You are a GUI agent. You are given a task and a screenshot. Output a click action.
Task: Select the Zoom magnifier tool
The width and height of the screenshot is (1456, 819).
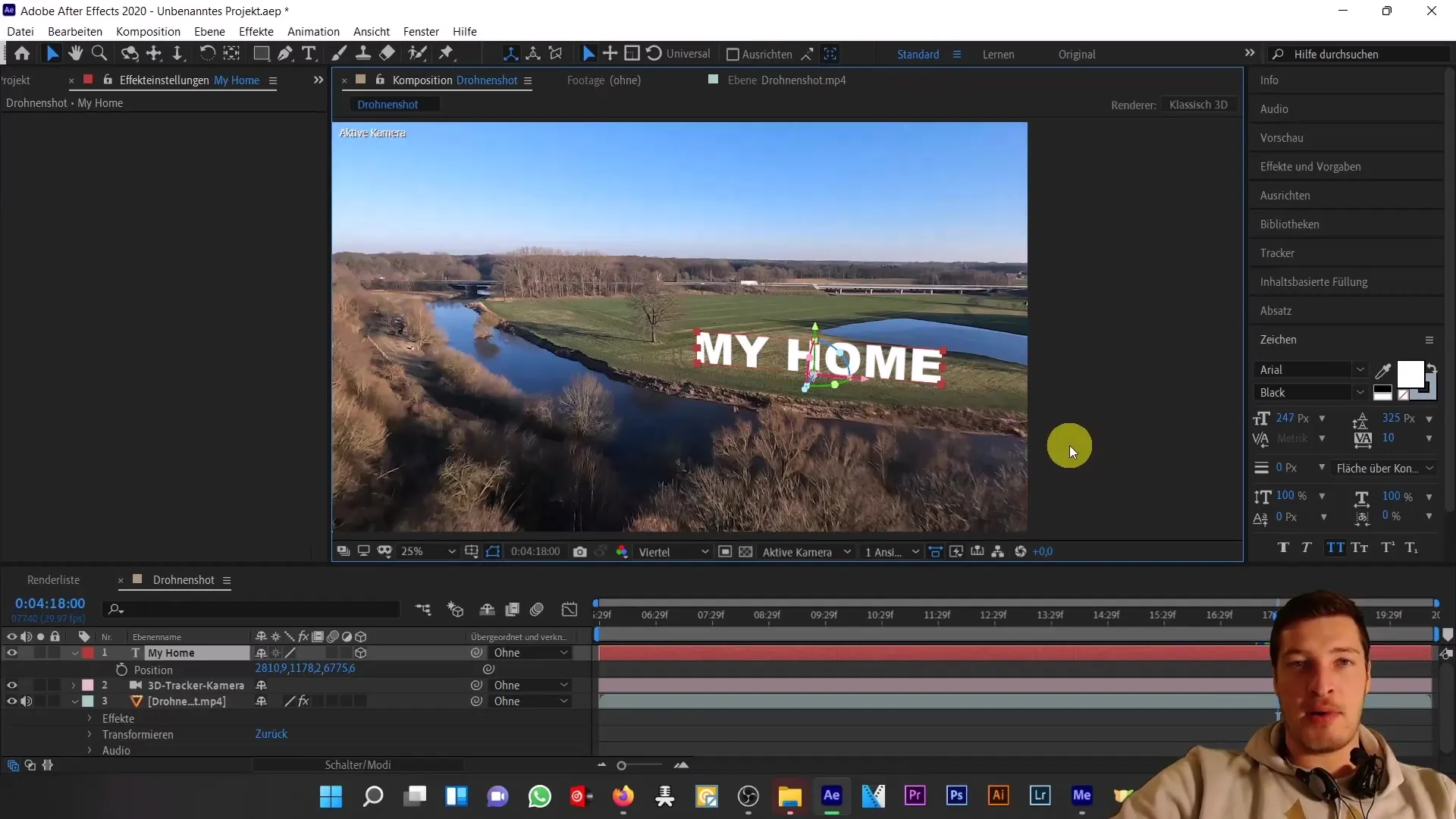tap(99, 54)
